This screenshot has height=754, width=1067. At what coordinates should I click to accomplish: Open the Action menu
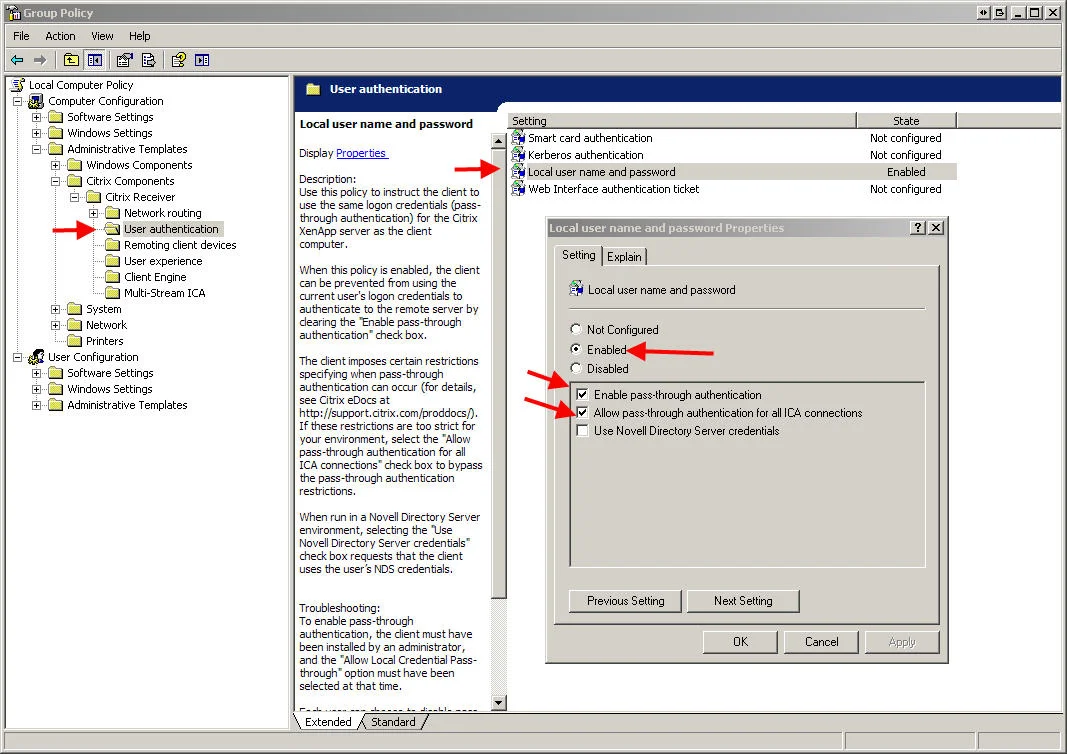click(60, 36)
